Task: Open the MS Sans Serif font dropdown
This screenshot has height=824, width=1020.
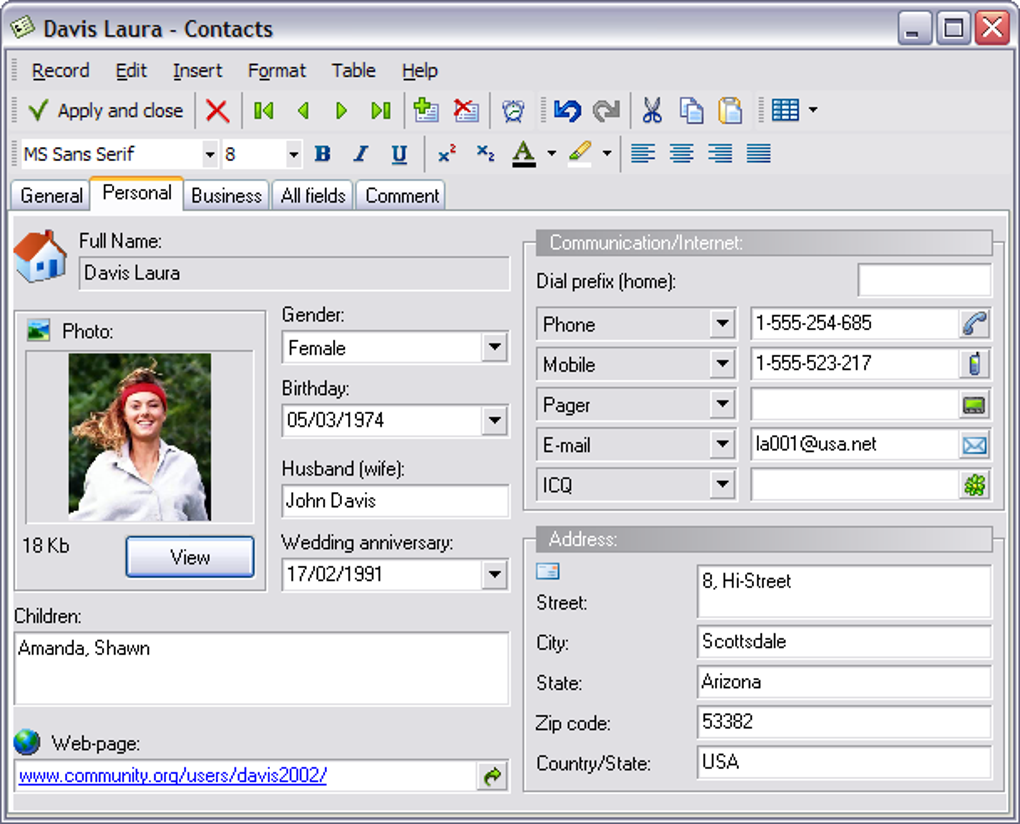Action: (x=209, y=154)
